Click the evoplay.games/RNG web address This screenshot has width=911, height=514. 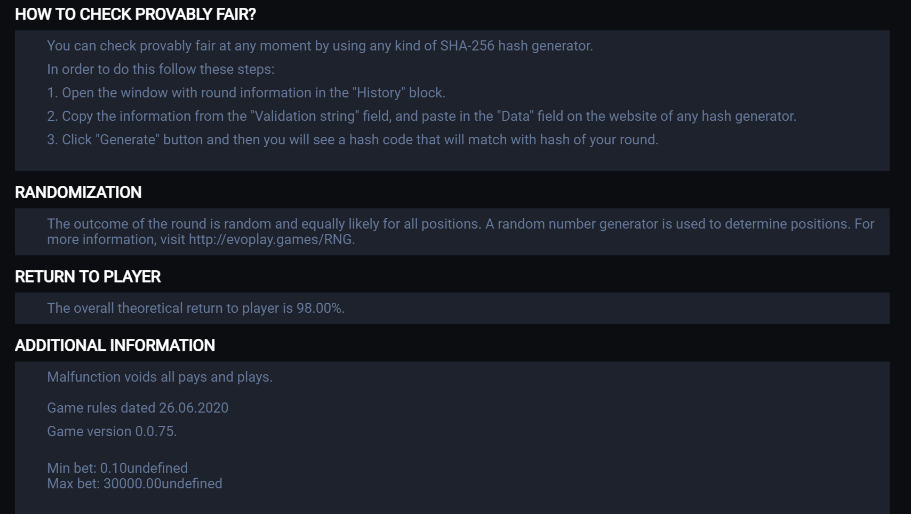point(271,240)
